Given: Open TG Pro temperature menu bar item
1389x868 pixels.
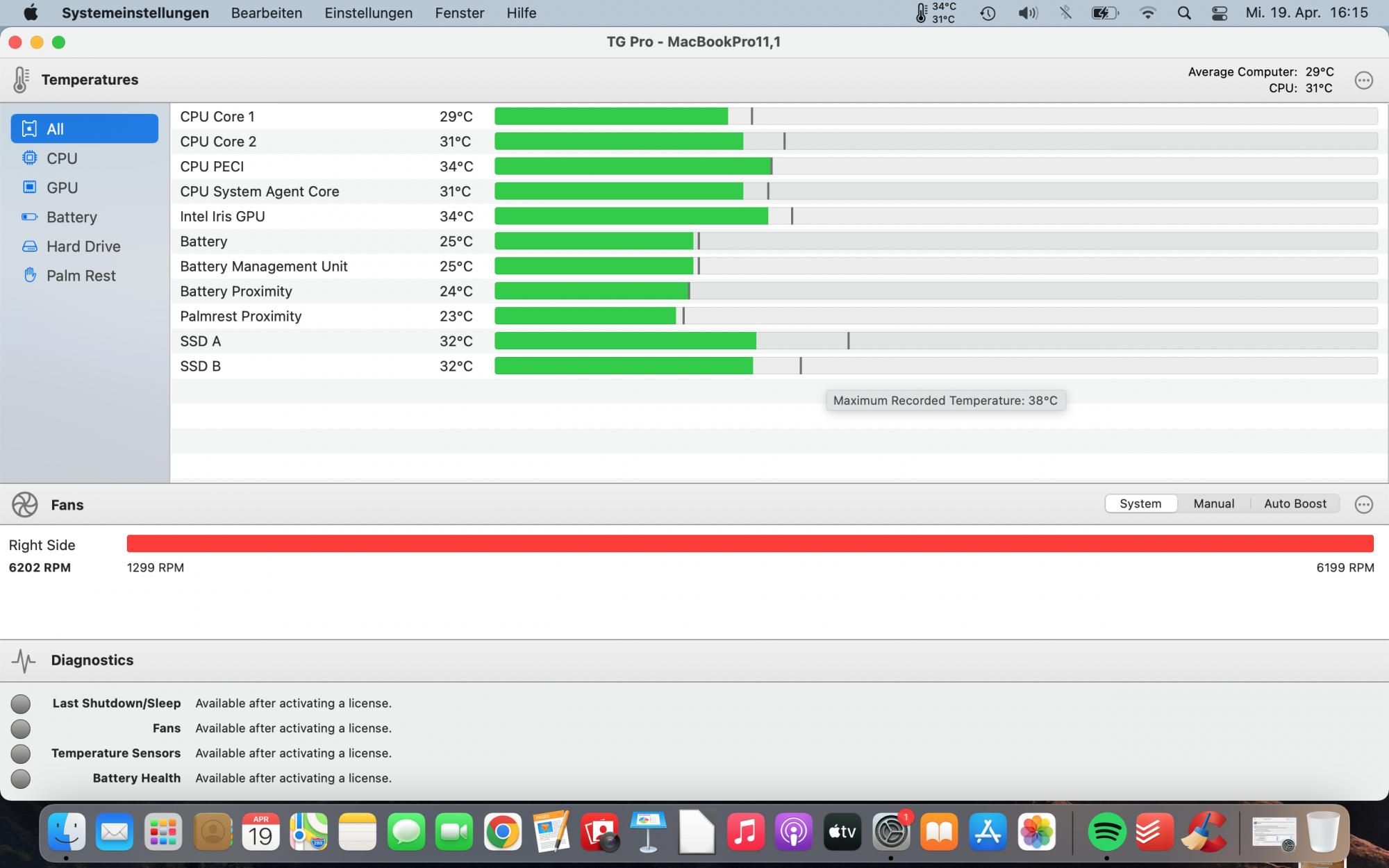Looking at the screenshot, I should pyautogui.click(x=935, y=12).
